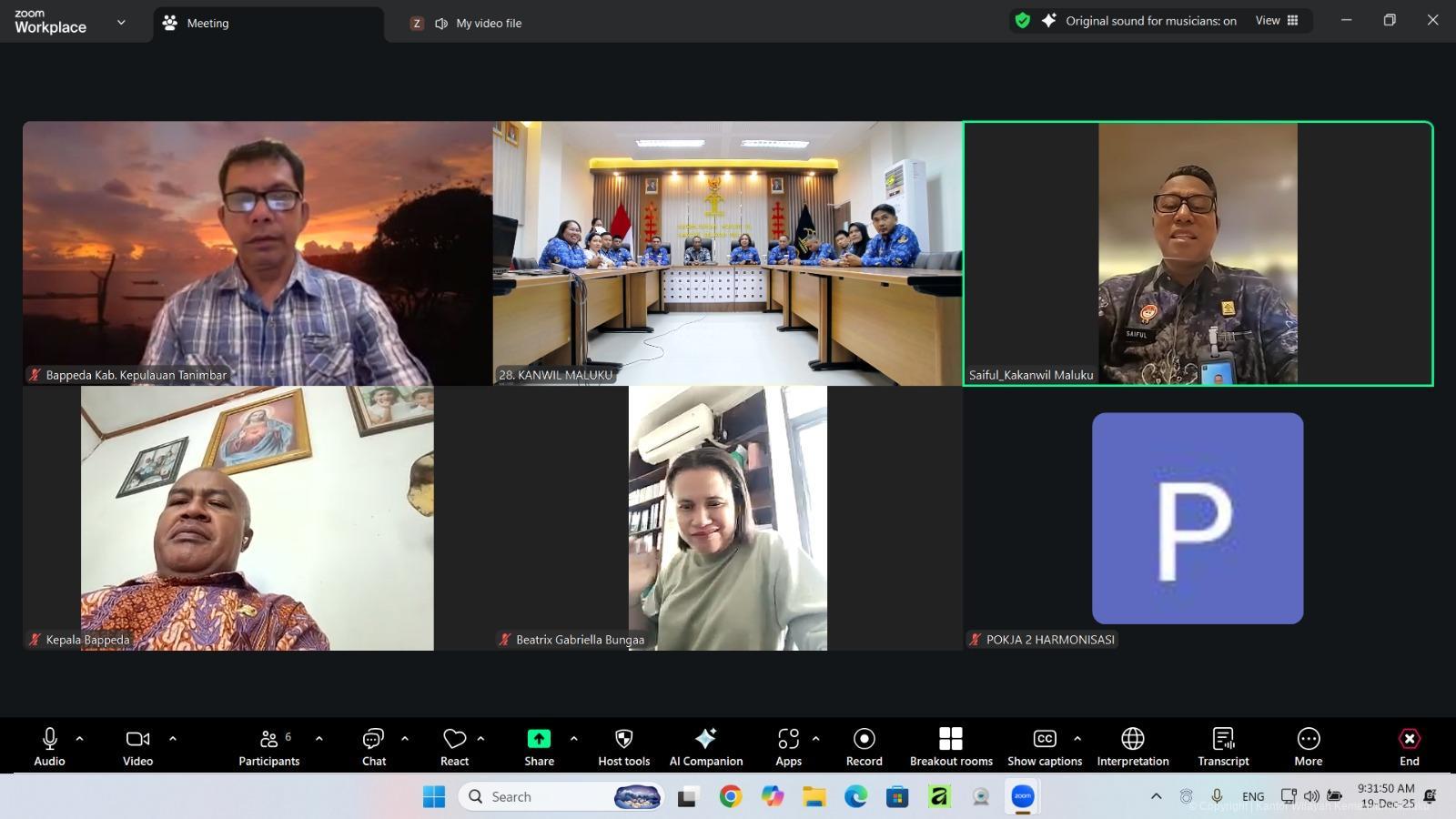Expand the caret next to Show captions

pos(1077,739)
